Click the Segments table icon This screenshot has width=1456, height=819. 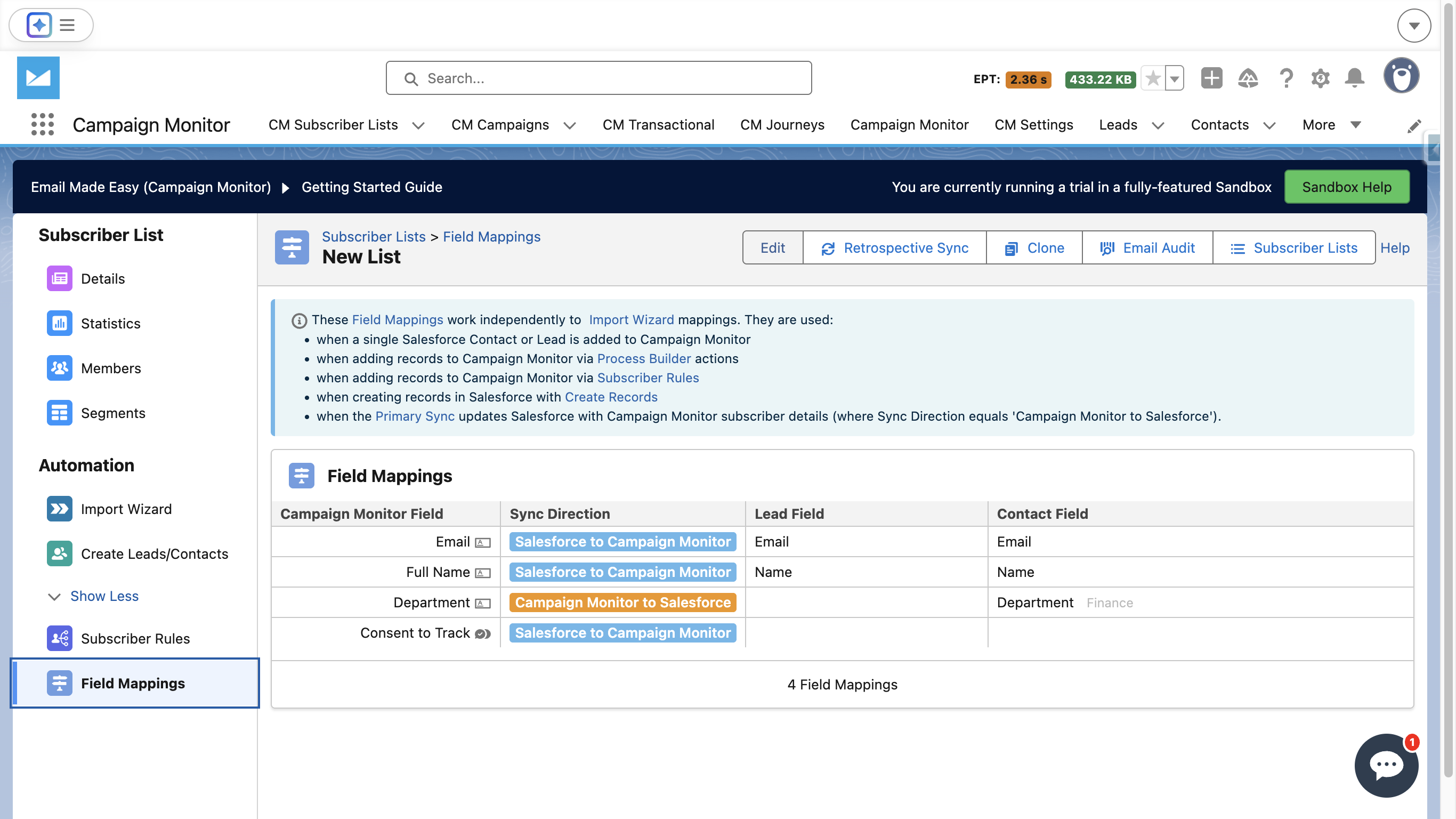point(59,413)
